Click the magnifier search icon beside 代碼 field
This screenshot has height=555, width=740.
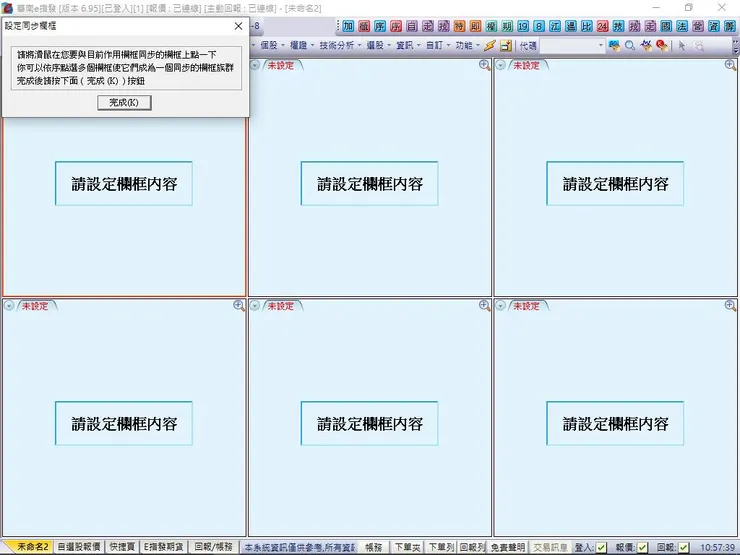click(x=630, y=46)
